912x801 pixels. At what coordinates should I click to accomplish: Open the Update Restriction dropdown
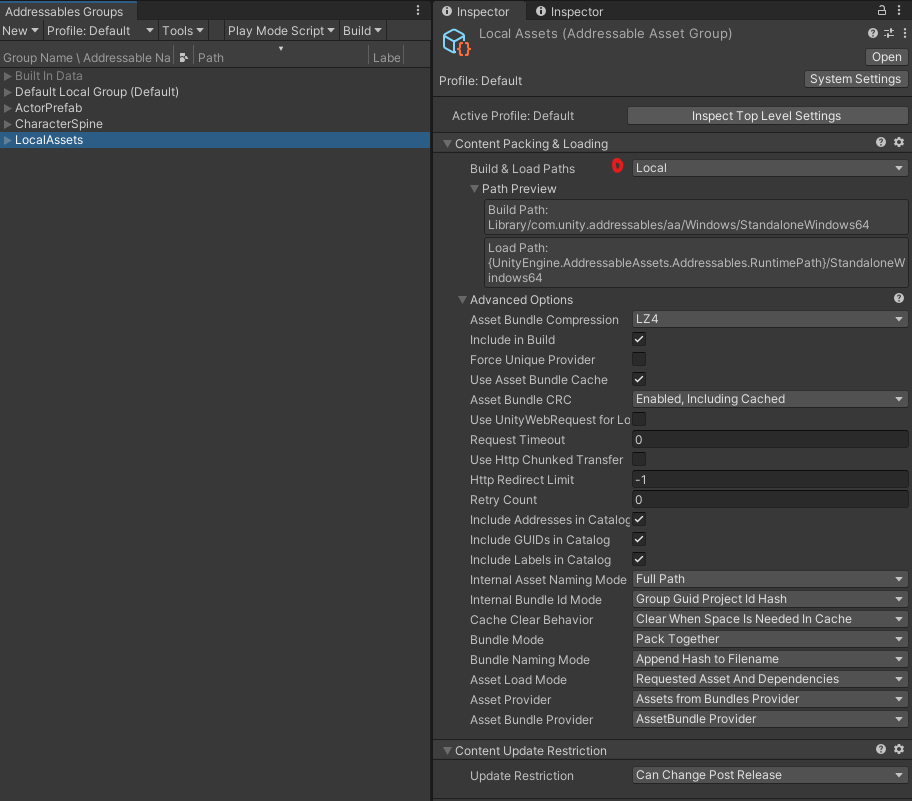tap(770, 775)
